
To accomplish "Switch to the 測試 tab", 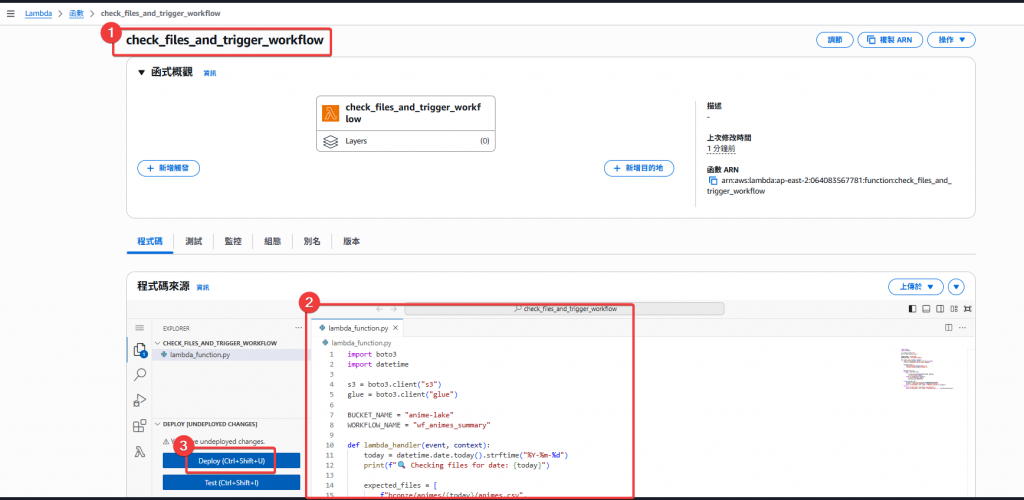I will (193, 241).
